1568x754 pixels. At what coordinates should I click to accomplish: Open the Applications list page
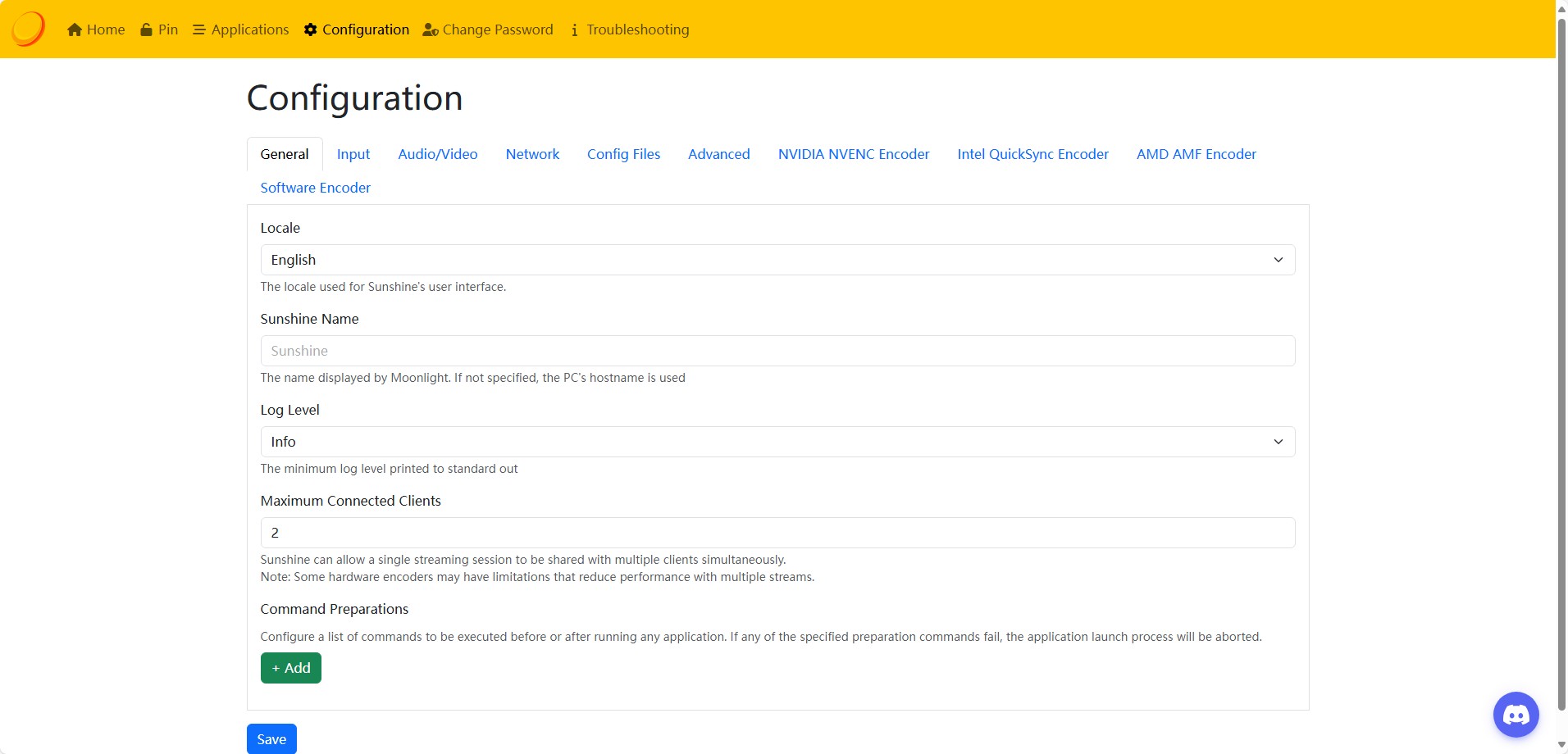pyautogui.click(x=240, y=30)
